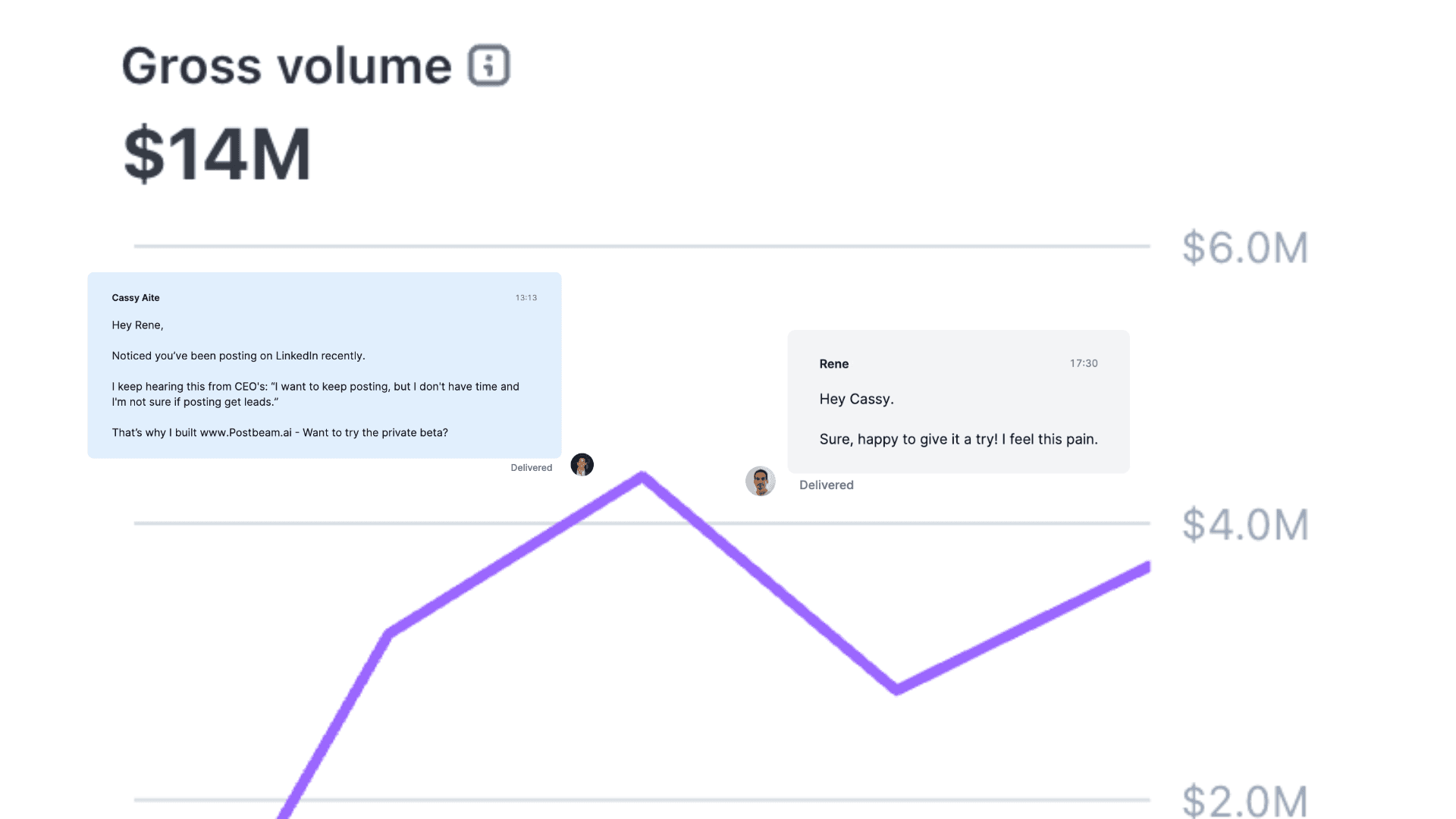
Task: Click Cassy Aite's circular profile avatar
Action: pyautogui.click(x=582, y=465)
